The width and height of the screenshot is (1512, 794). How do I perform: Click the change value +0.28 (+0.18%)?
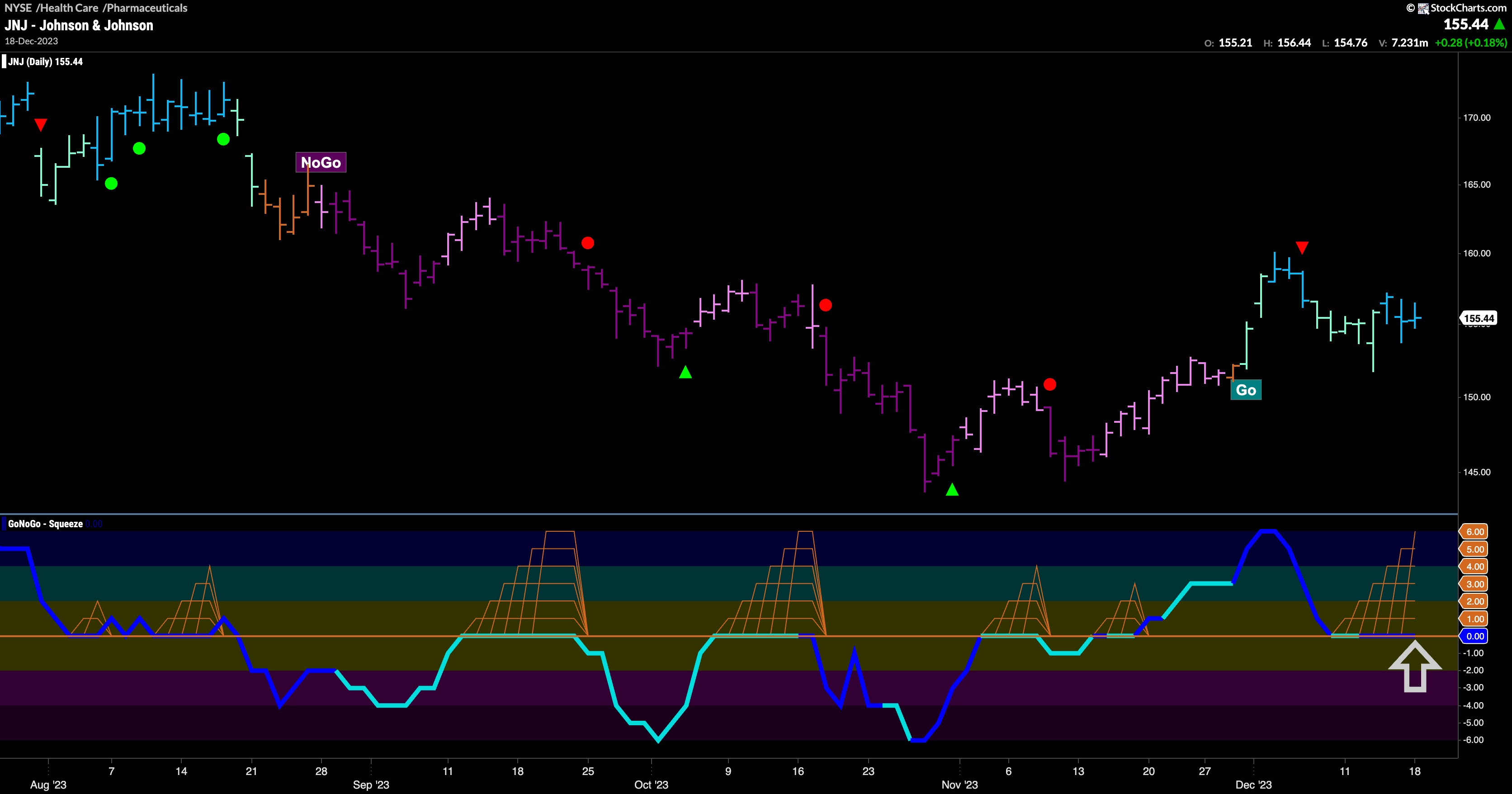click(x=1470, y=43)
